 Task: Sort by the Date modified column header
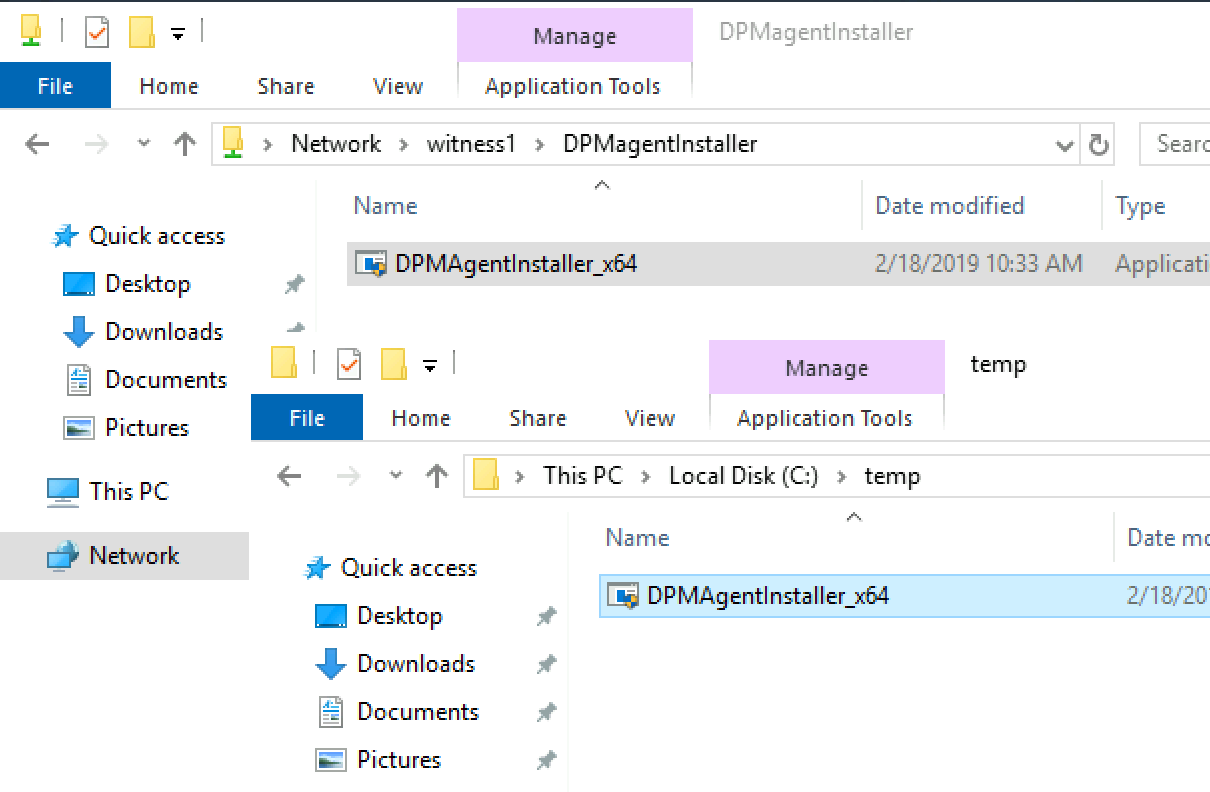(950, 206)
